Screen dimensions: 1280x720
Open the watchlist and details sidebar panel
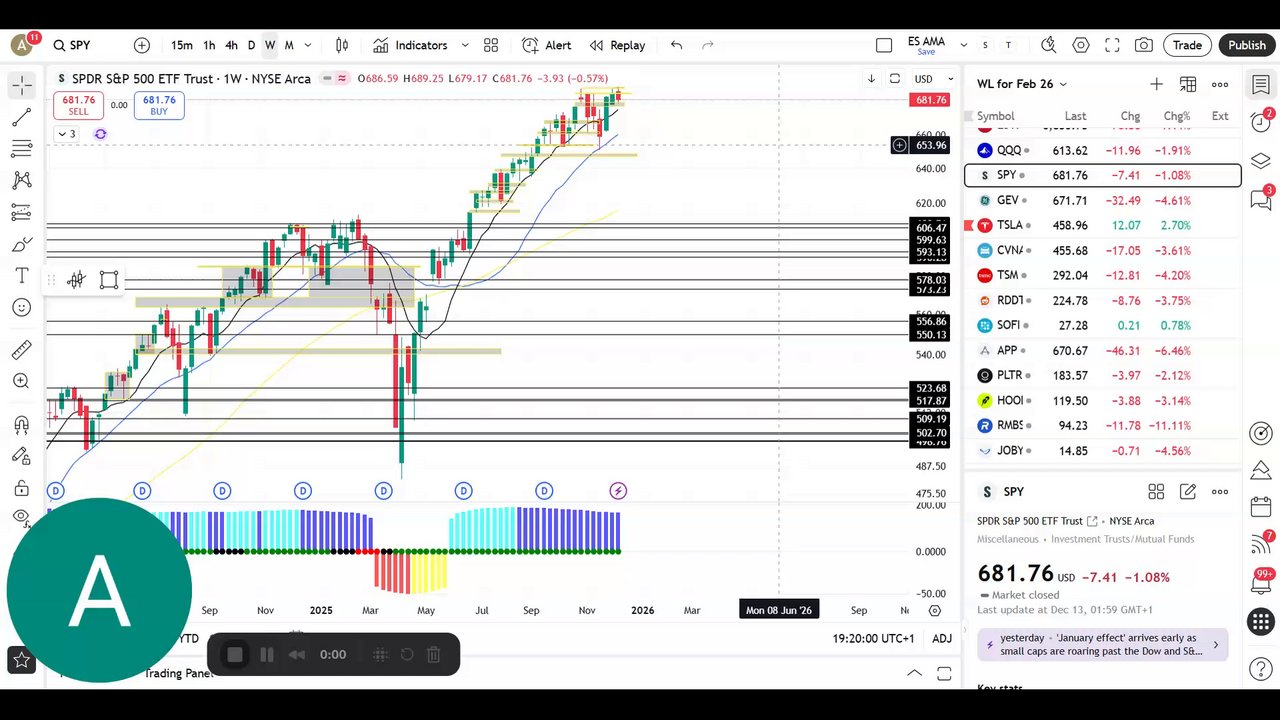[1261, 86]
